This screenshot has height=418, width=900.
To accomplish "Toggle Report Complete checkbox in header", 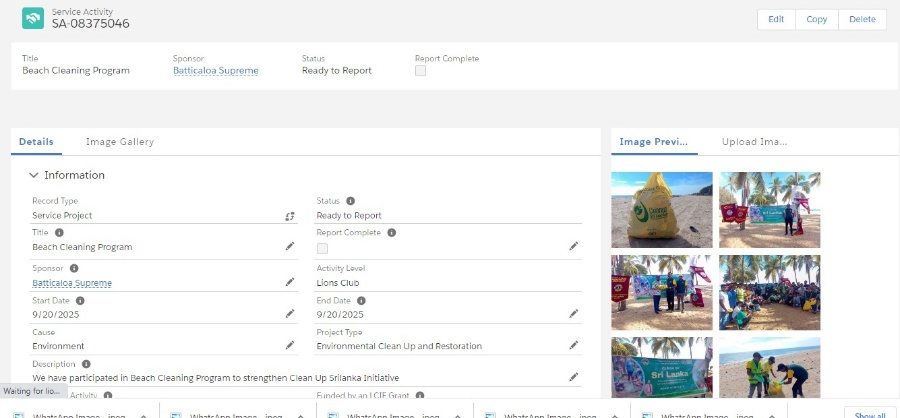I will coord(420,71).
